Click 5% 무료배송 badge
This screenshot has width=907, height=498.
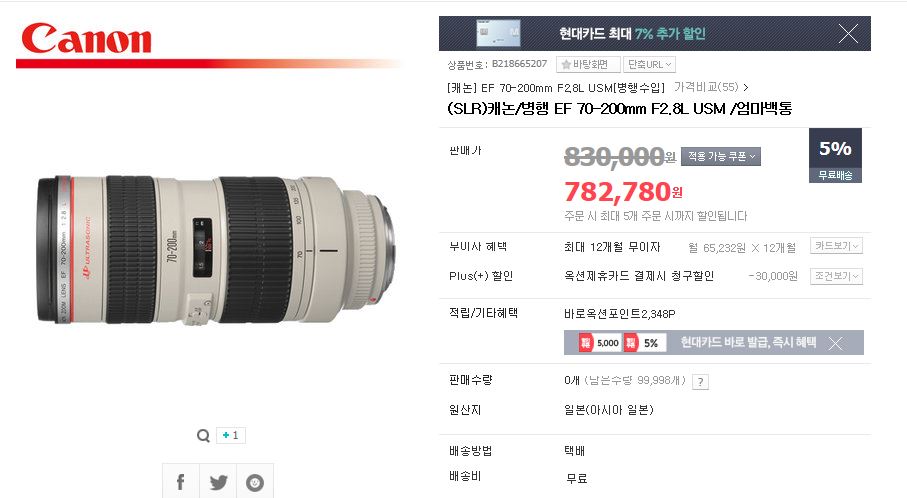(835, 156)
